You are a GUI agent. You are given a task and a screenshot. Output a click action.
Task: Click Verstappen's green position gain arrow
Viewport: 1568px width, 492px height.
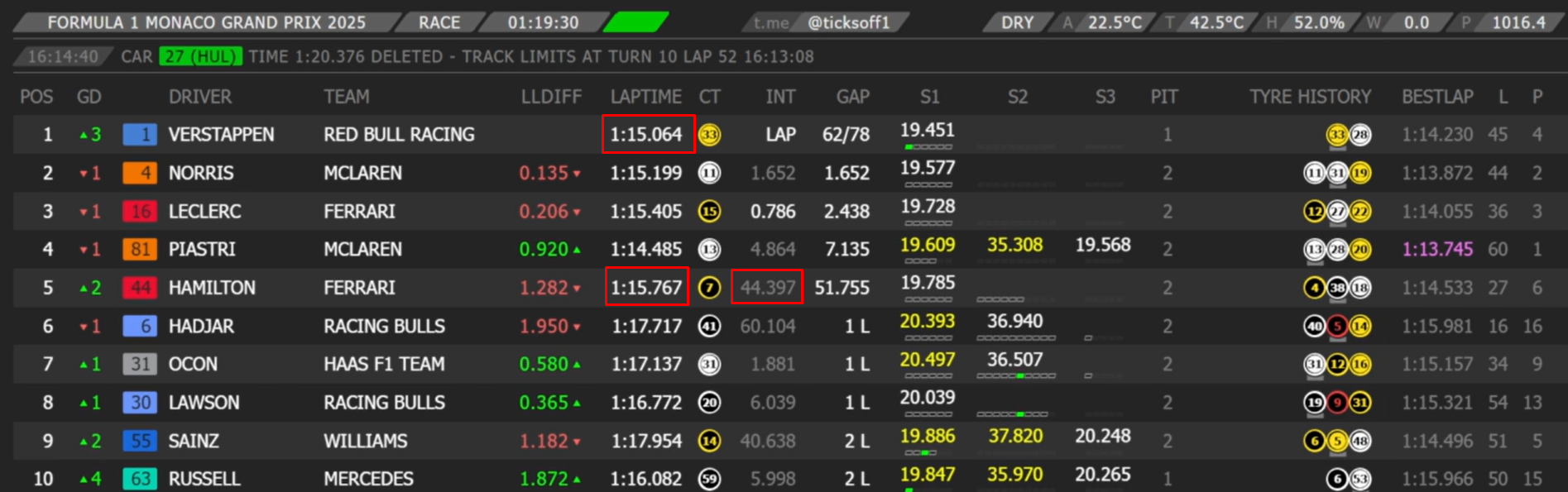84,135
